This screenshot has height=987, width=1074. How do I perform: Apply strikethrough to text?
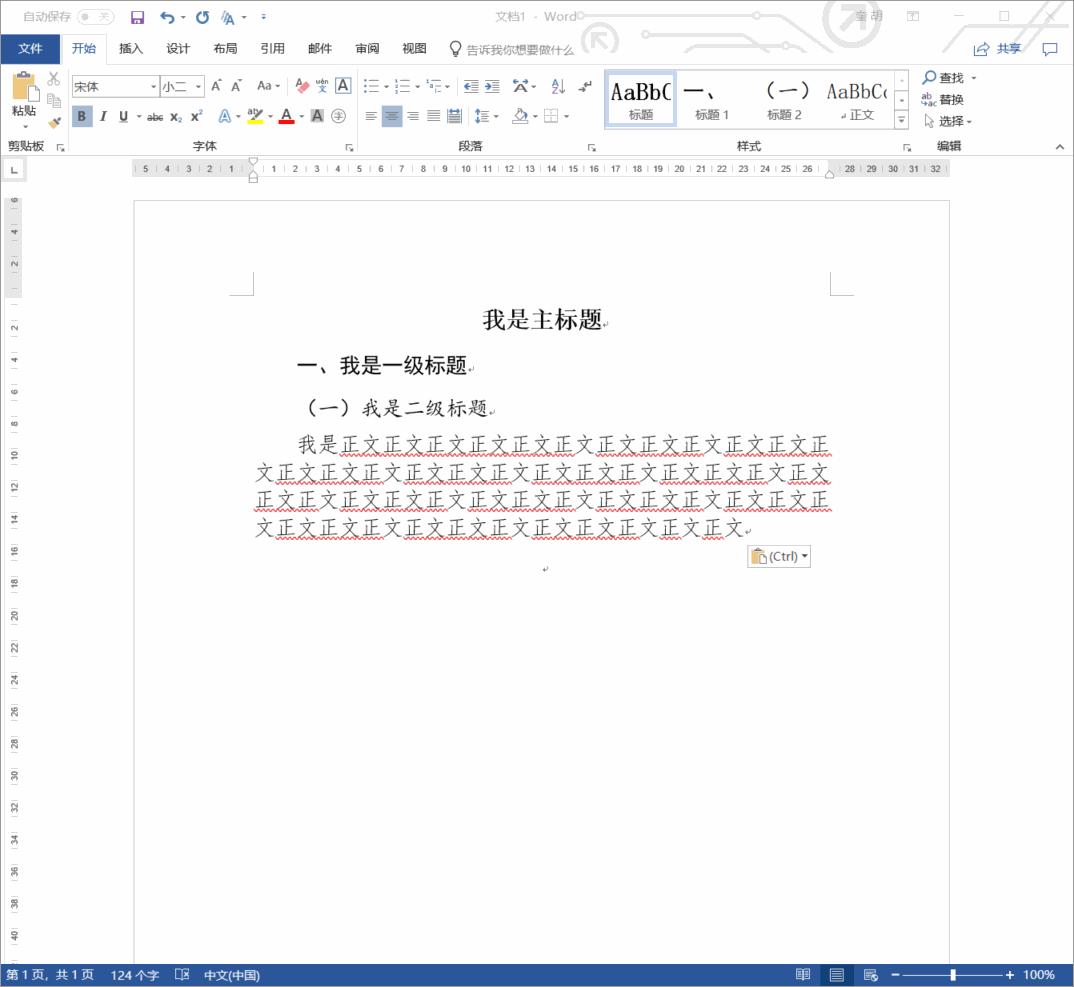click(155, 116)
